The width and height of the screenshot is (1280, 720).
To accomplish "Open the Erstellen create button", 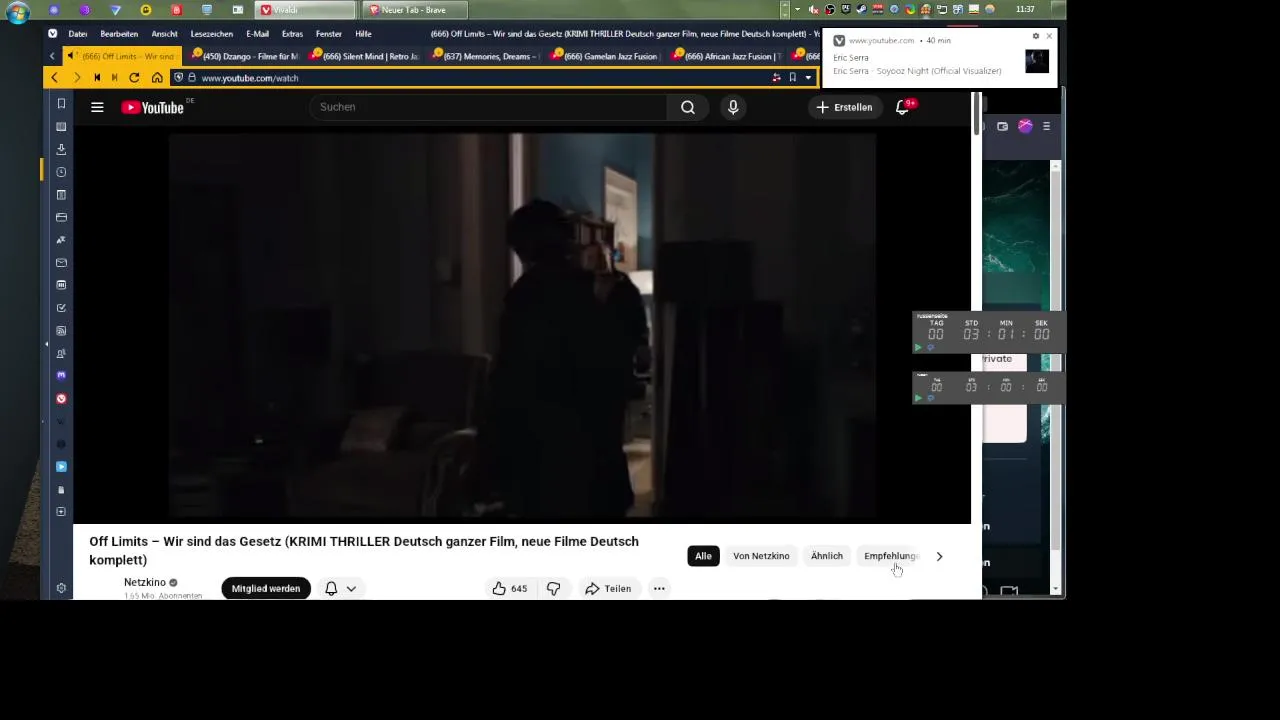I will 844,107.
